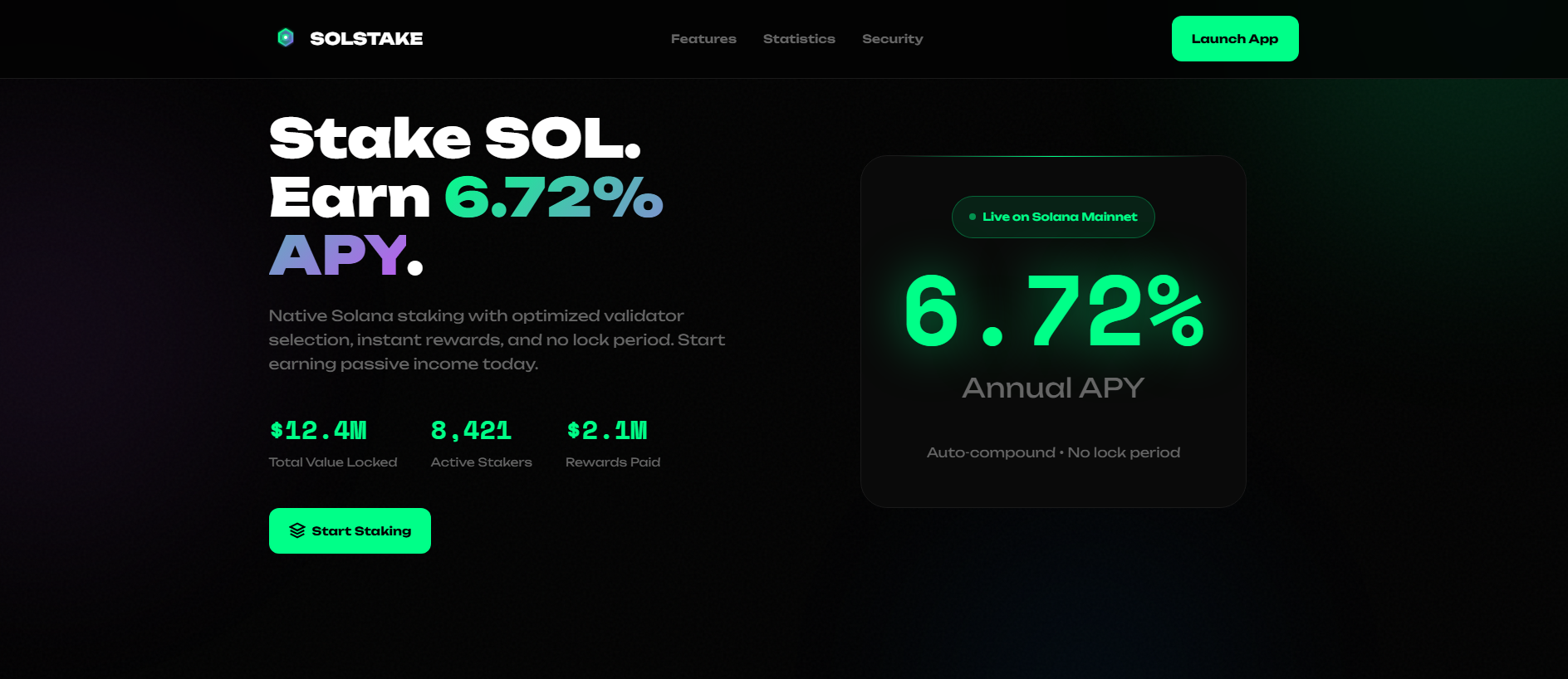Click the $2.1M rewards paid figure
The height and width of the screenshot is (679, 1568).
[607, 430]
